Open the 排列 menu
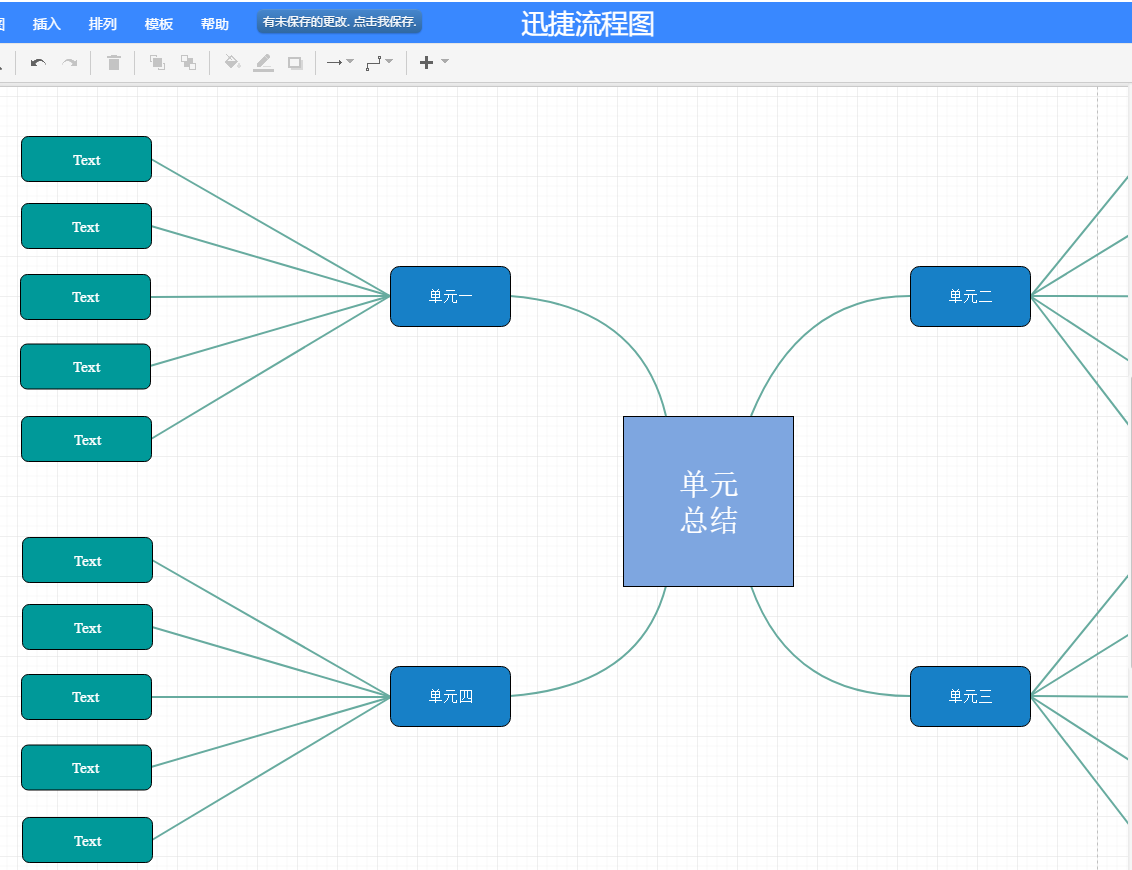 point(103,24)
